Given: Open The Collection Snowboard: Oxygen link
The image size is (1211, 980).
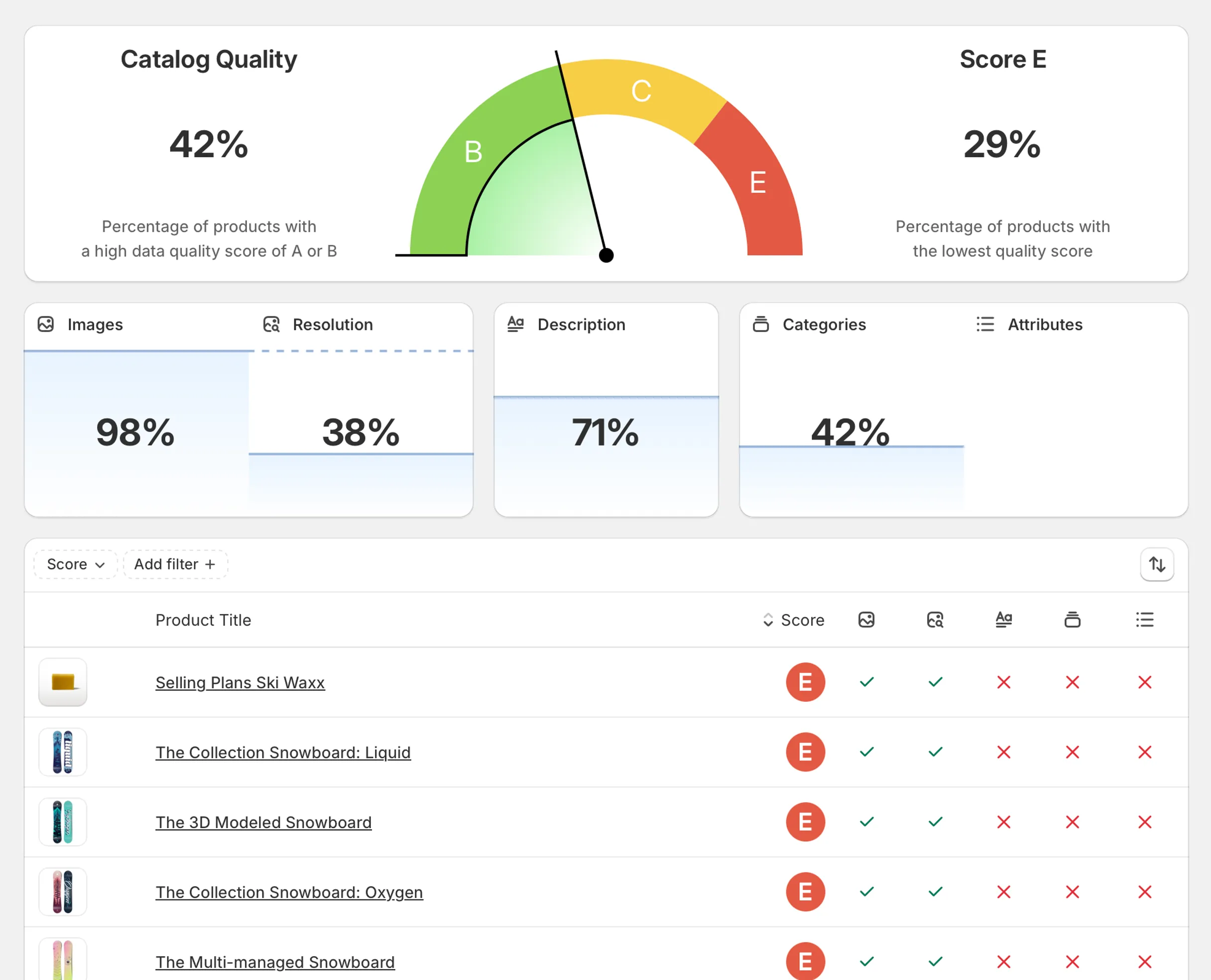Looking at the screenshot, I should (x=289, y=892).
